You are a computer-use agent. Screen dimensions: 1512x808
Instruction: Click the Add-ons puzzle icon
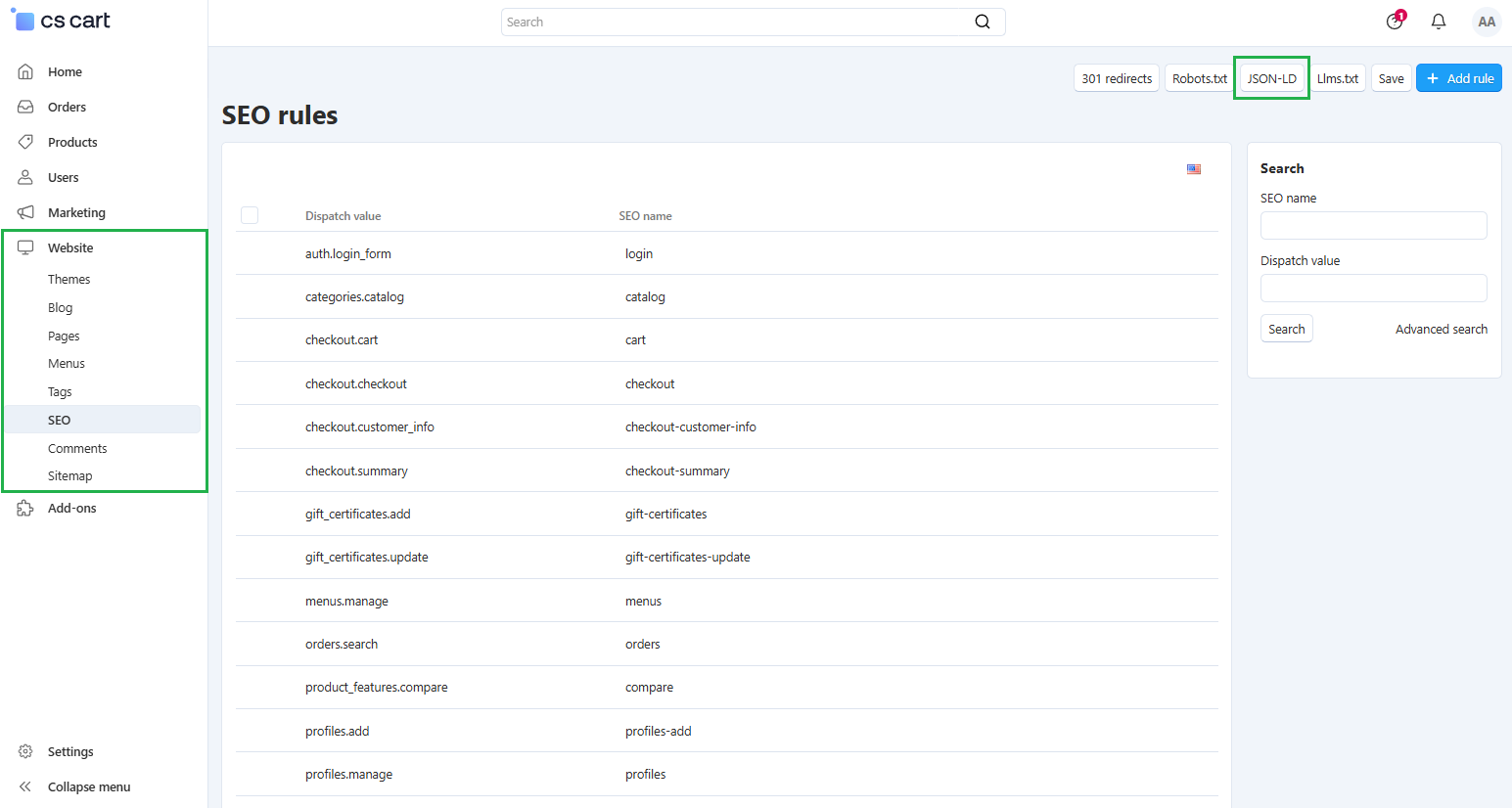click(25, 508)
